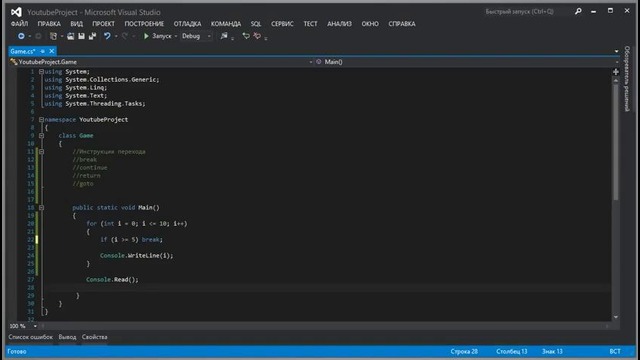
Task: Open dropdown arrow next to New Project icon
Action: 62,37
